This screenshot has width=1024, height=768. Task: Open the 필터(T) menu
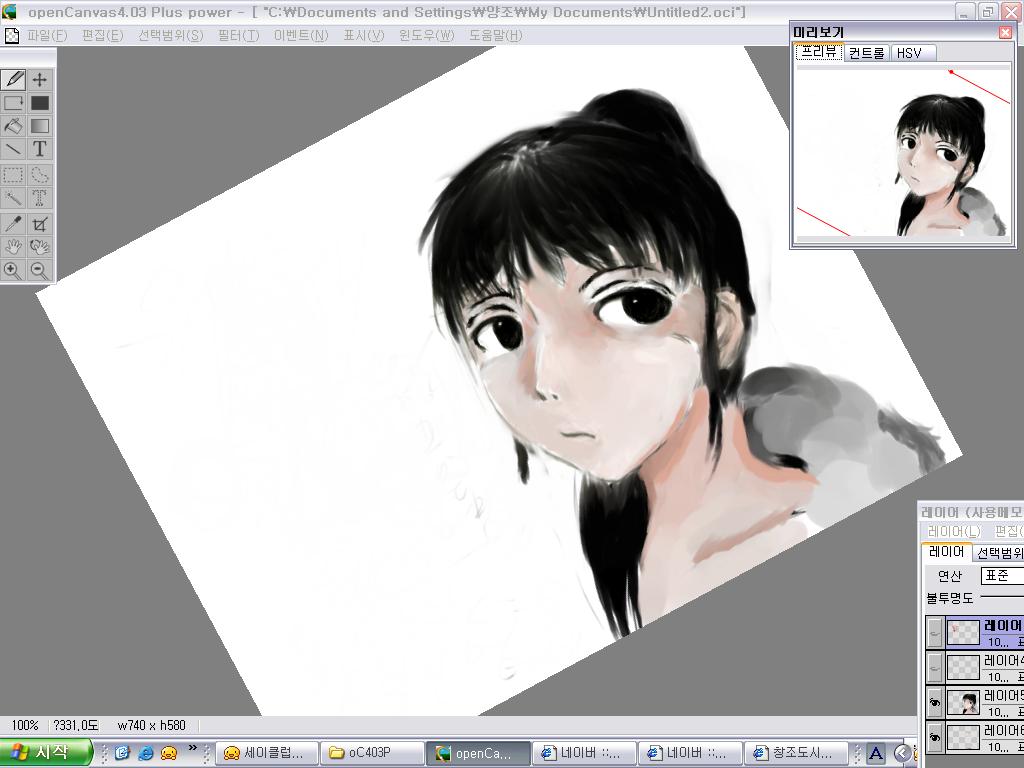point(238,35)
